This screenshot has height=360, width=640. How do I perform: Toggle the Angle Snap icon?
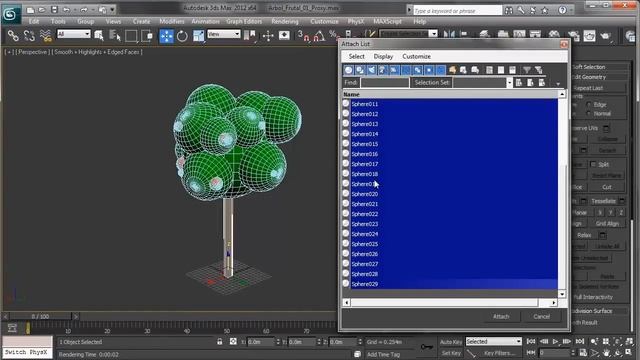pyautogui.click(x=319, y=36)
